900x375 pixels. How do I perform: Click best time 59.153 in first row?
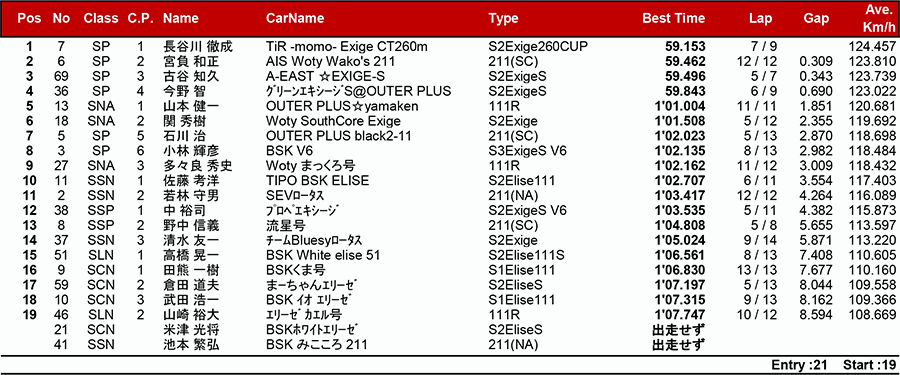[x=685, y=47]
